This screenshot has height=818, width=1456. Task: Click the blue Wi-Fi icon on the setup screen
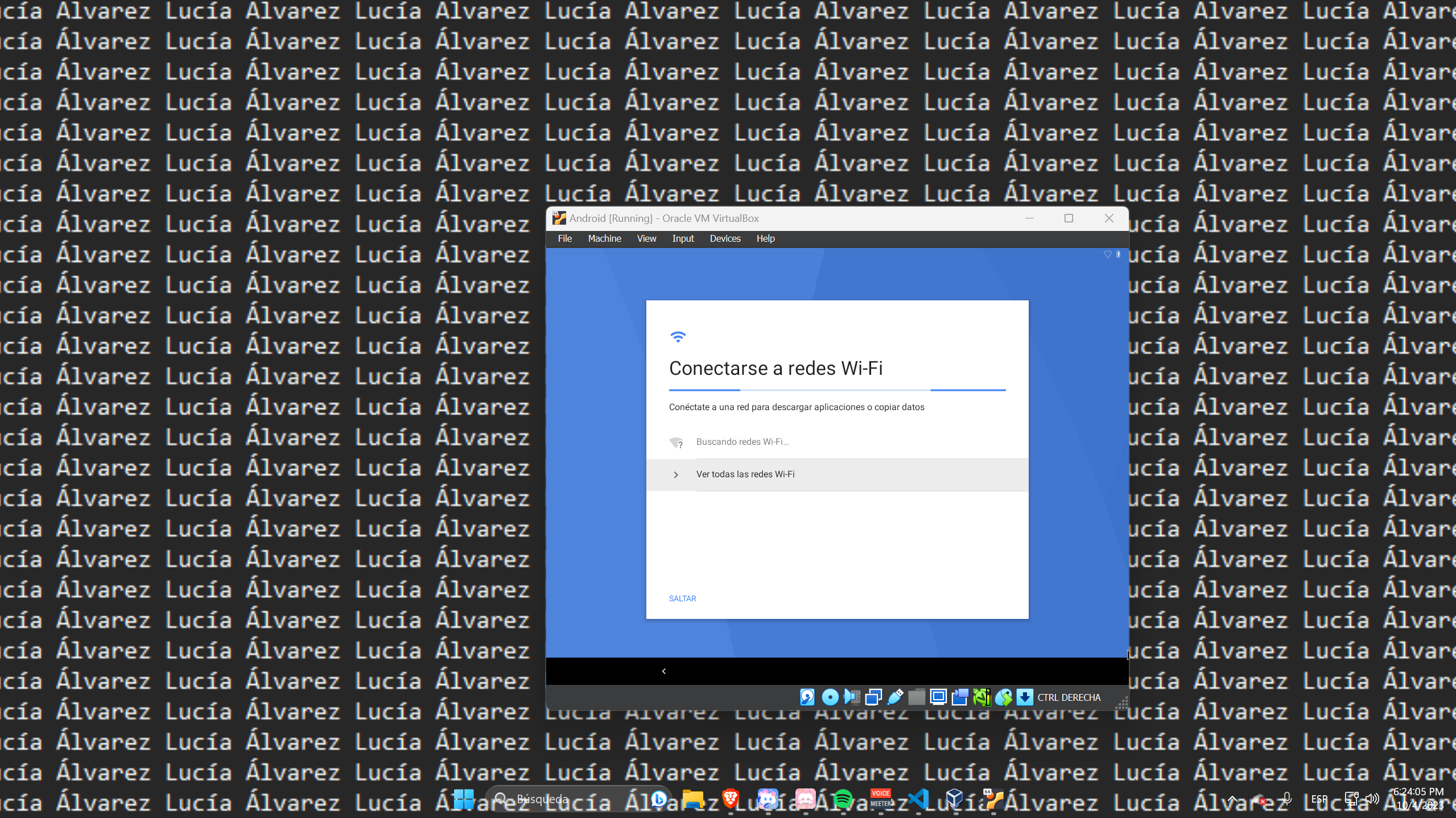click(677, 337)
